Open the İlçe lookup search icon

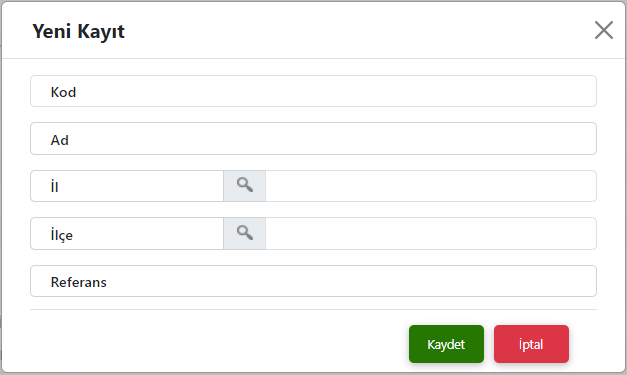click(244, 233)
